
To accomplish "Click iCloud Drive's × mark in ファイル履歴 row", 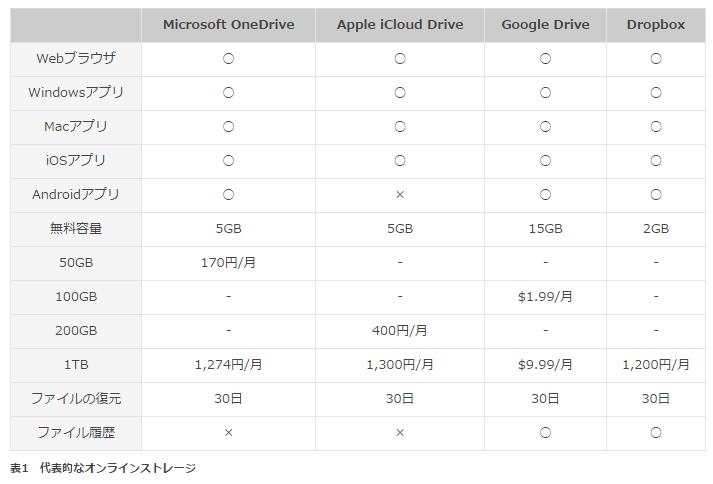I will point(400,433).
